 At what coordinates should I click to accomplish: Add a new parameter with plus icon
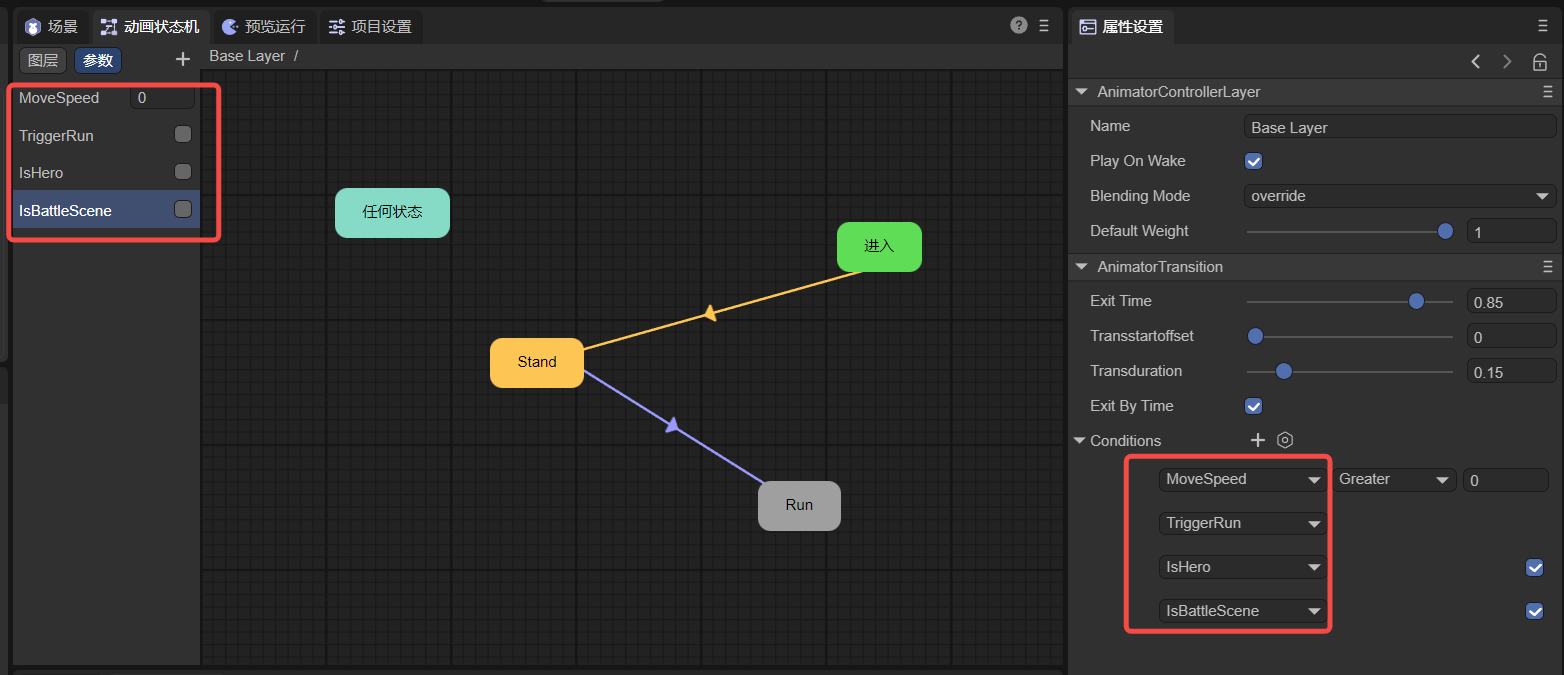(x=182, y=60)
